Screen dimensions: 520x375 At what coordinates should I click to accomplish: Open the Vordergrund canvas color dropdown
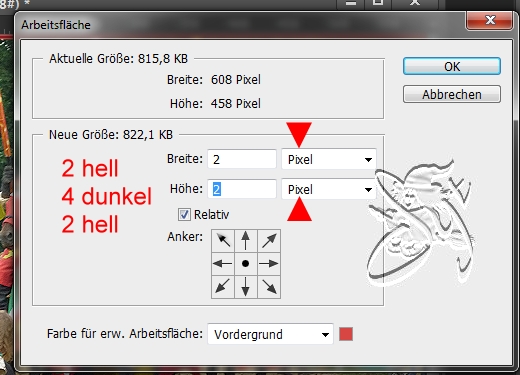pyautogui.click(x=270, y=334)
